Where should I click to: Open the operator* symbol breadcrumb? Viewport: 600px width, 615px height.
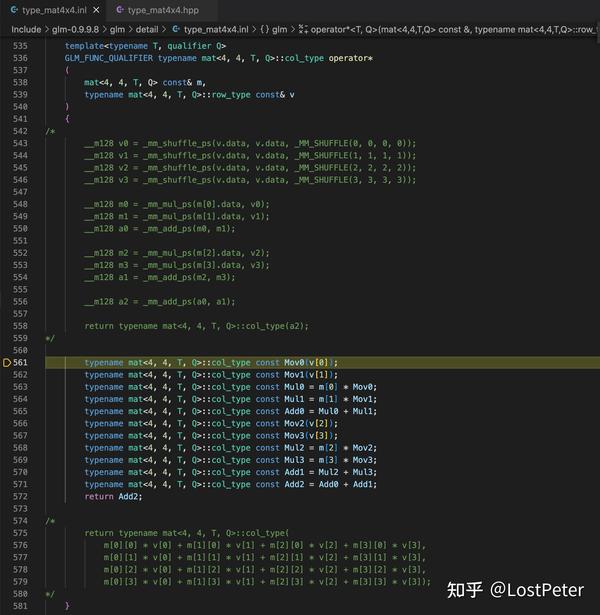tap(453, 29)
